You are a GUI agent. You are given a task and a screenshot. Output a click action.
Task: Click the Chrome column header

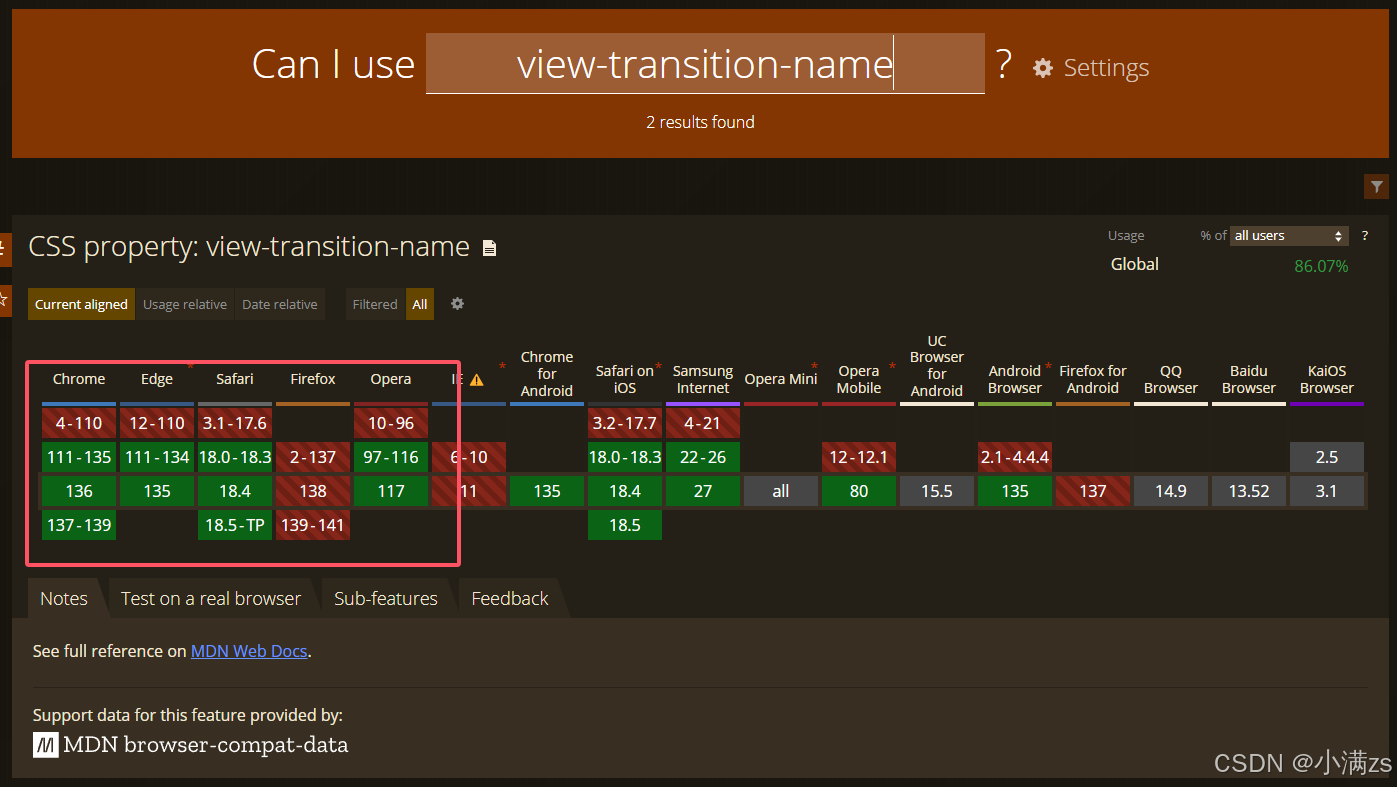79,379
